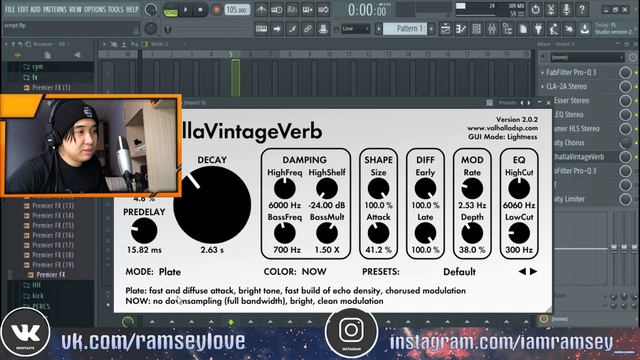Toggle the FabFilter Pro-Q 3 slot enable LED

pos(636,73)
